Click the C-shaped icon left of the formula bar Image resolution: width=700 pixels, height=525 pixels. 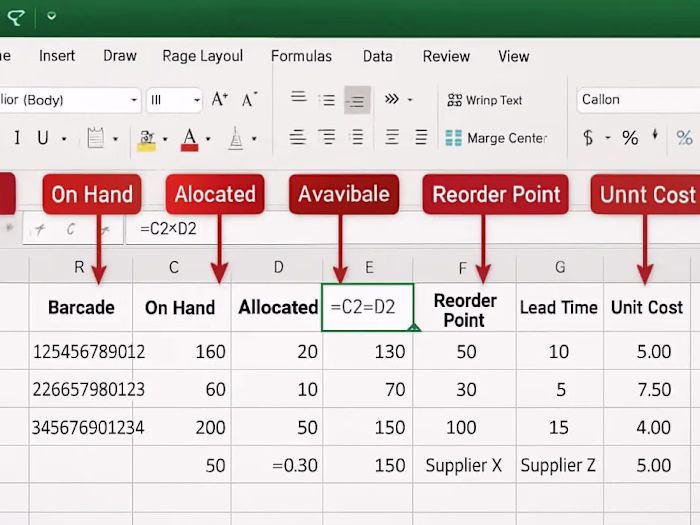[x=71, y=229]
